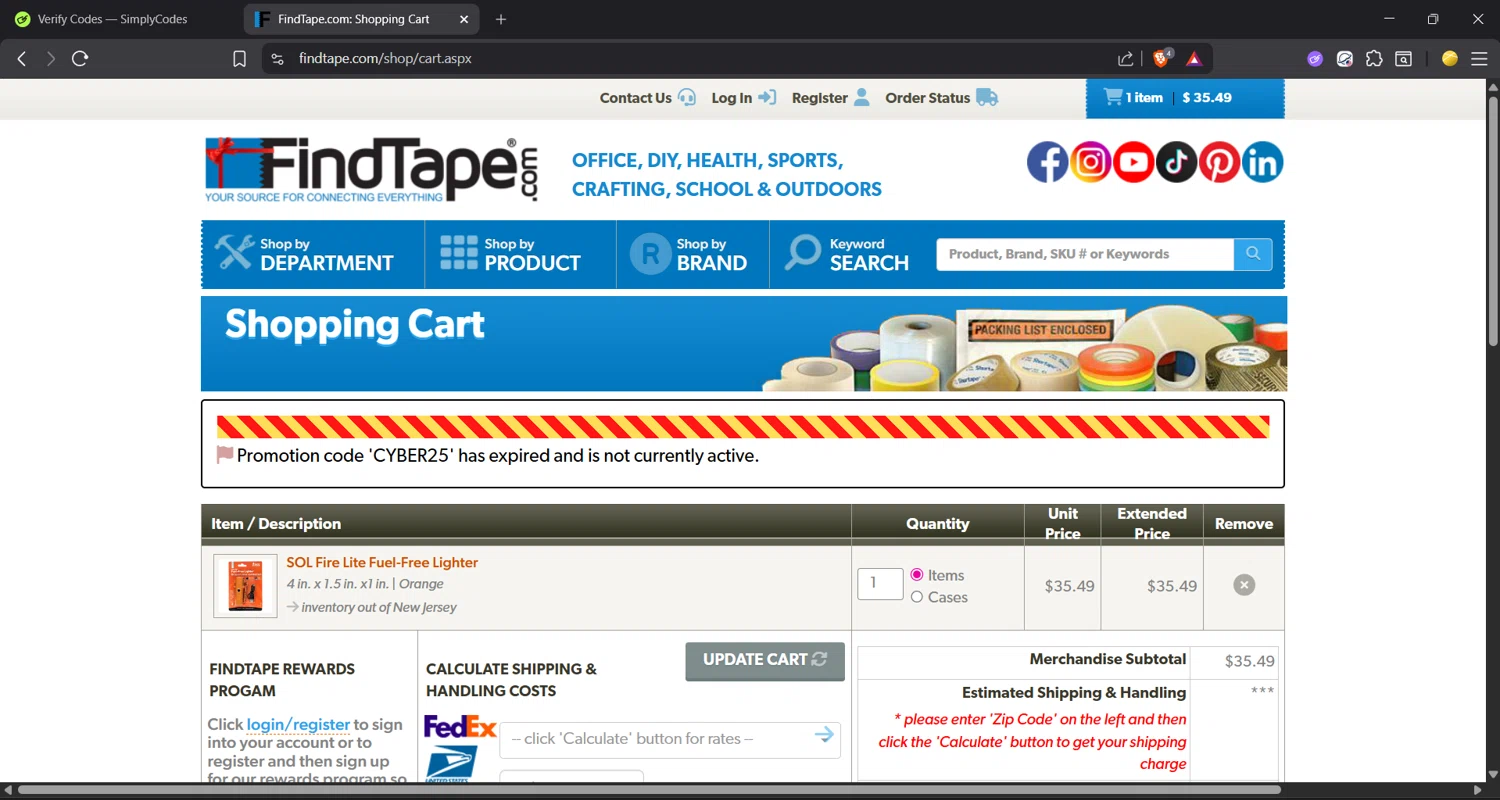
Task: Open FindTape YouTube icon
Action: point(1134,162)
